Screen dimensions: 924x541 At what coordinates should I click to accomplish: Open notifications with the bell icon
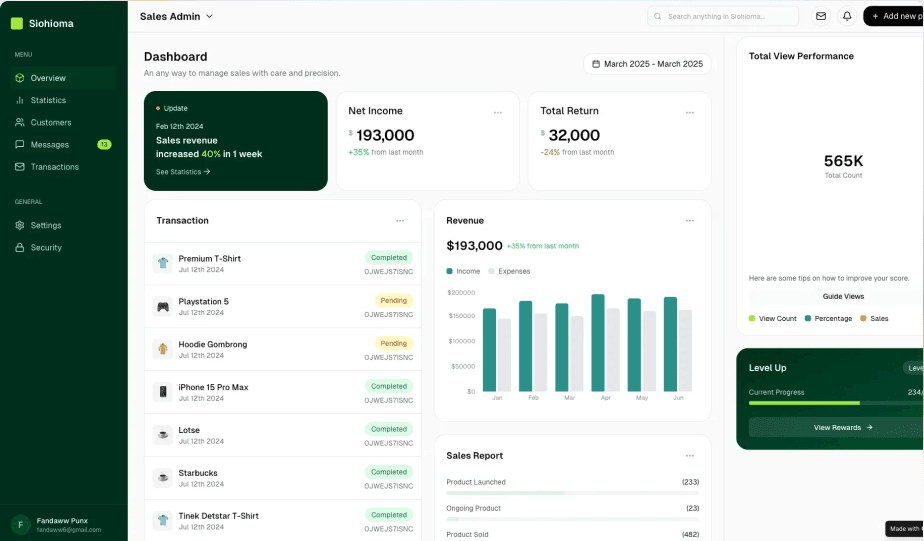click(847, 16)
